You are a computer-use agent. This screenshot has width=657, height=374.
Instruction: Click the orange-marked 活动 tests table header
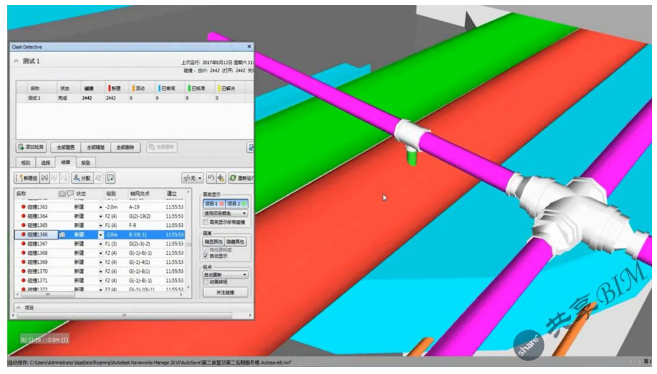139,88
